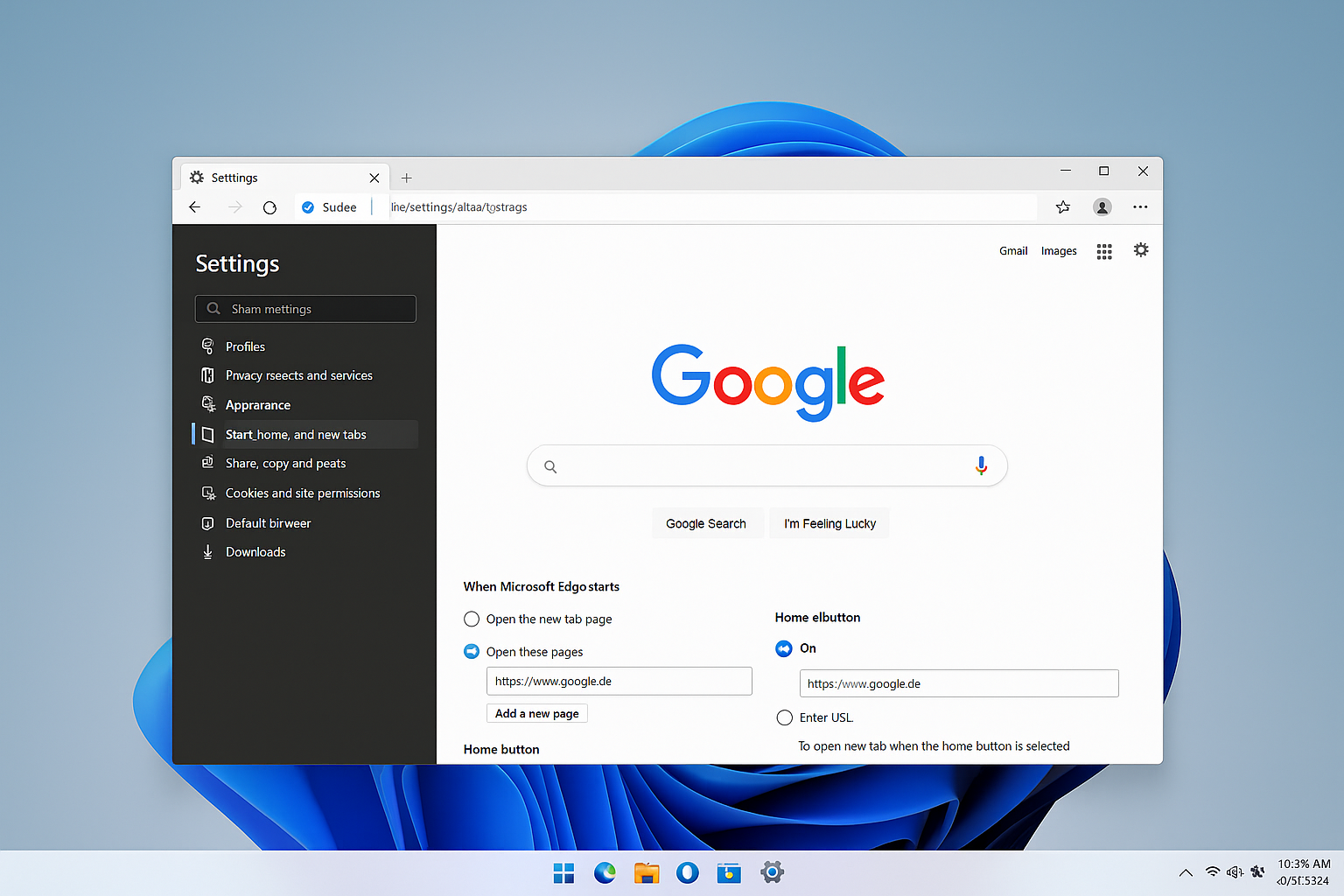Go to Downloads settings section
Image resolution: width=1344 pixels, height=896 pixels.
coord(255,552)
